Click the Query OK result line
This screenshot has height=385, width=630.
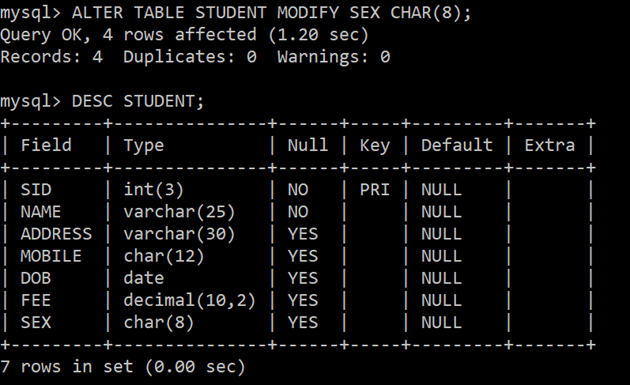click(x=184, y=35)
